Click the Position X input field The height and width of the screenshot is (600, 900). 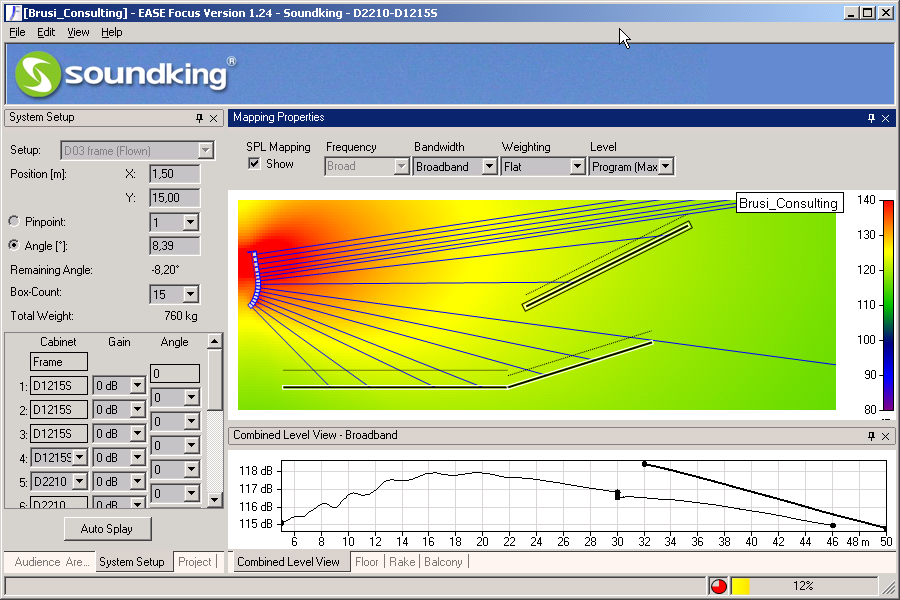174,174
